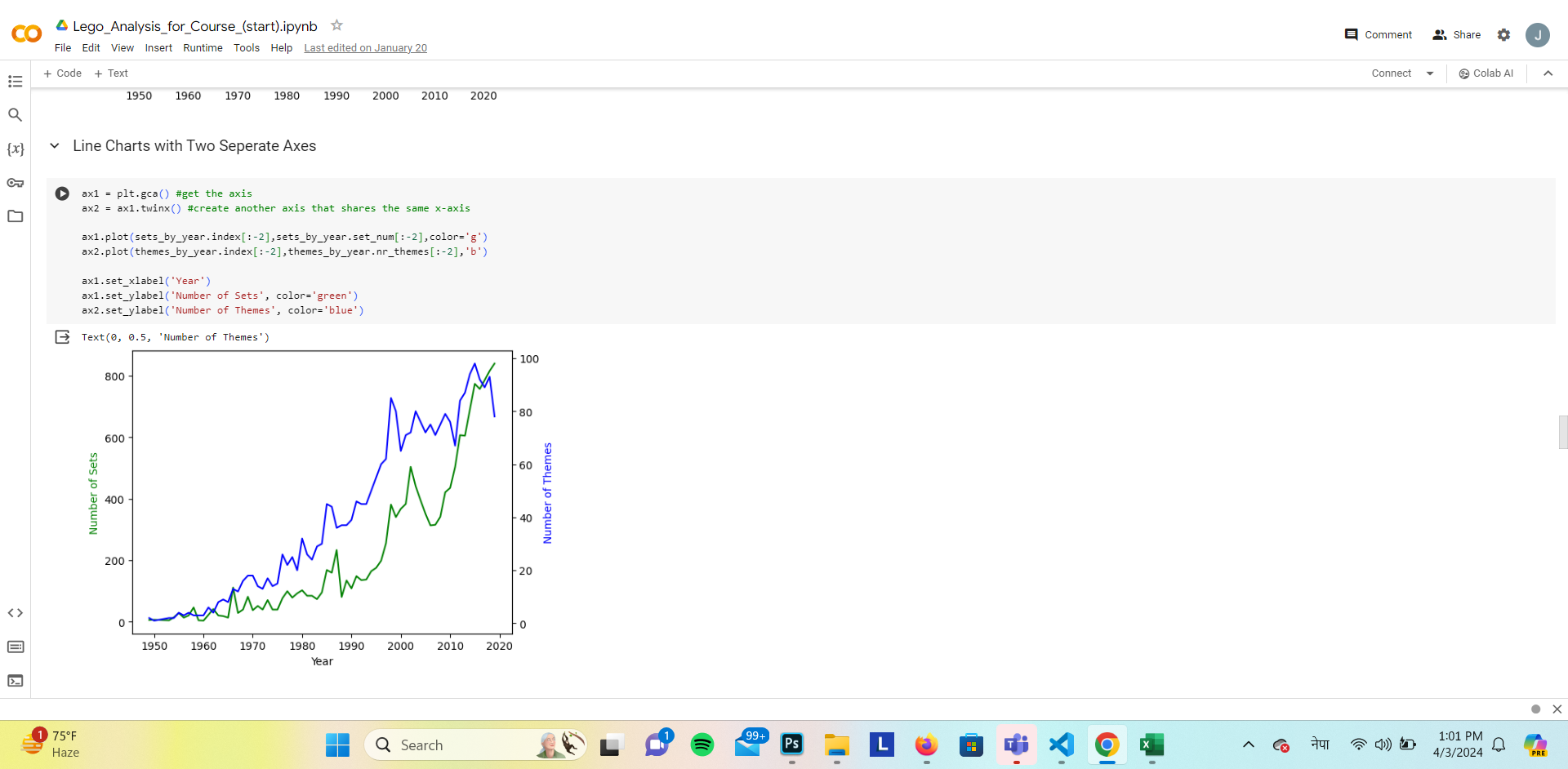Screen dimensions: 1568x769
Task: Open the code snippets icon
Action: pyautogui.click(x=15, y=613)
